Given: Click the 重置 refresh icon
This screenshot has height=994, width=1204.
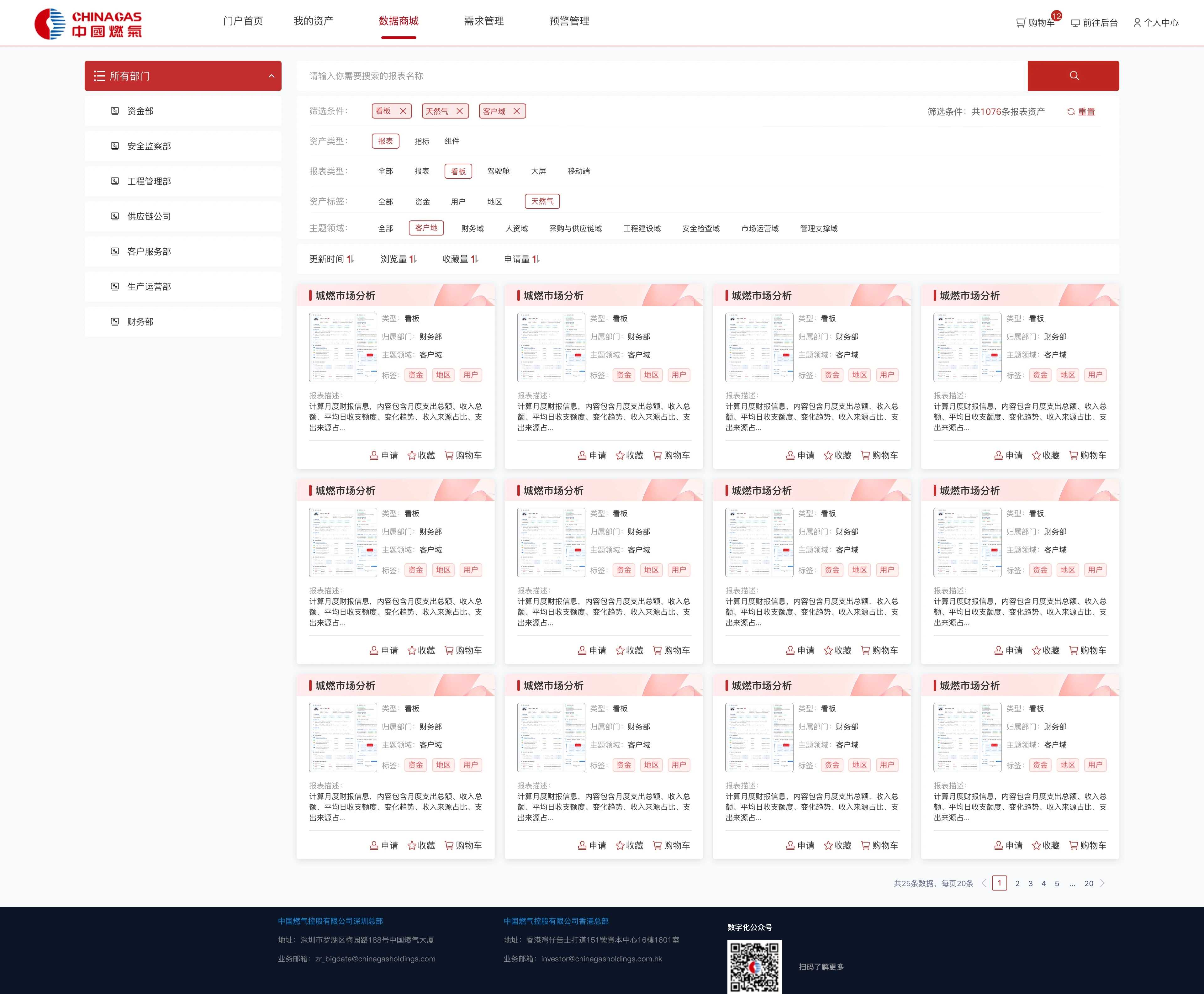Looking at the screenshot, I should tap(1071, 112).
